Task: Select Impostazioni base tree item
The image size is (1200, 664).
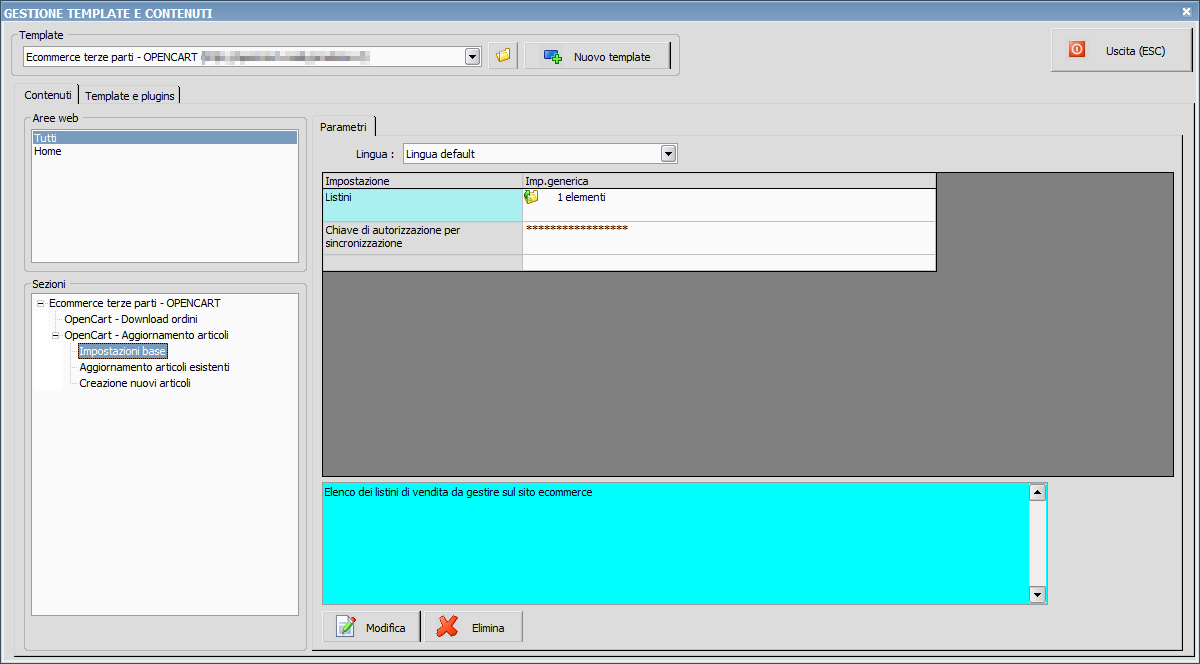Action: [123, 351]
